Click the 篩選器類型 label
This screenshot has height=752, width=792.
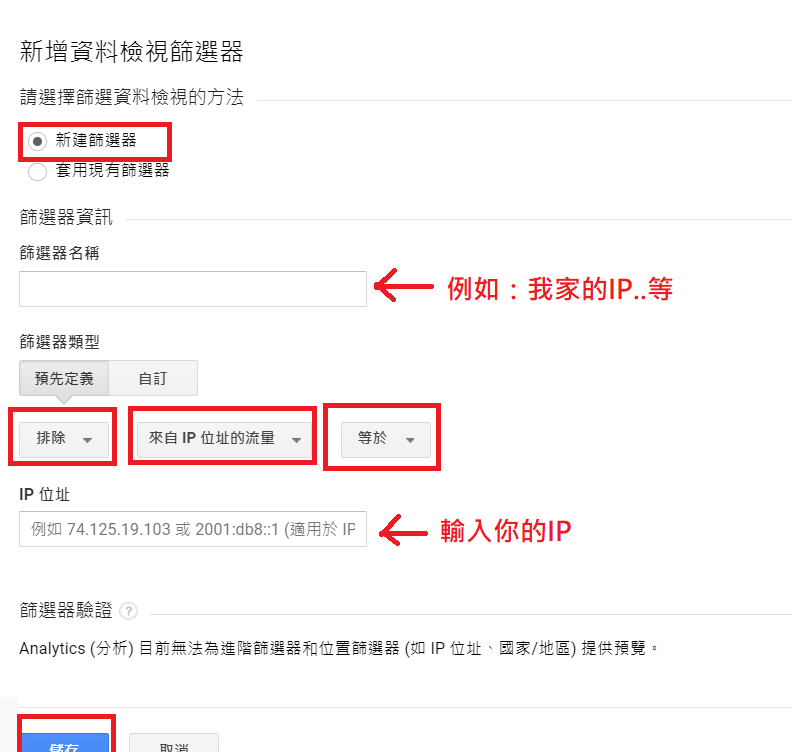pyautogui.click(x=59, y=342)
